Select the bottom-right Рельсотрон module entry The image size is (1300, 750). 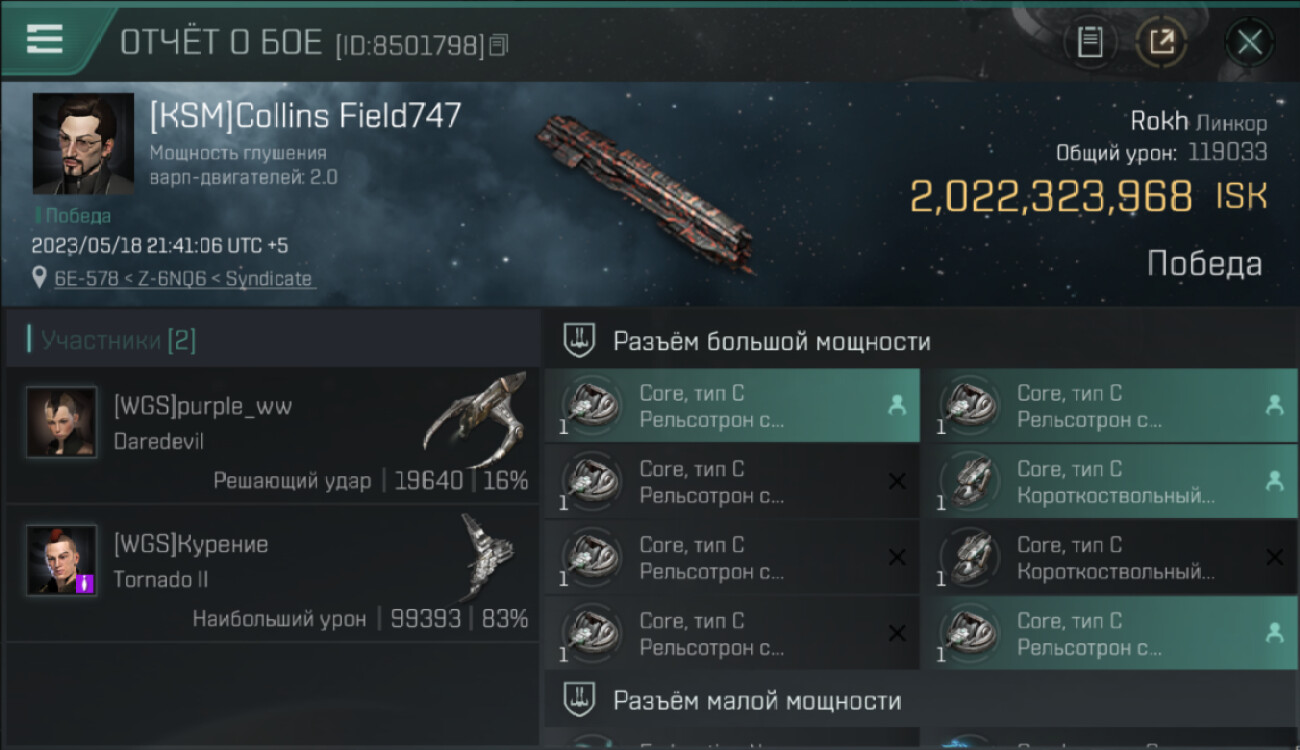tap(1110, 633)
